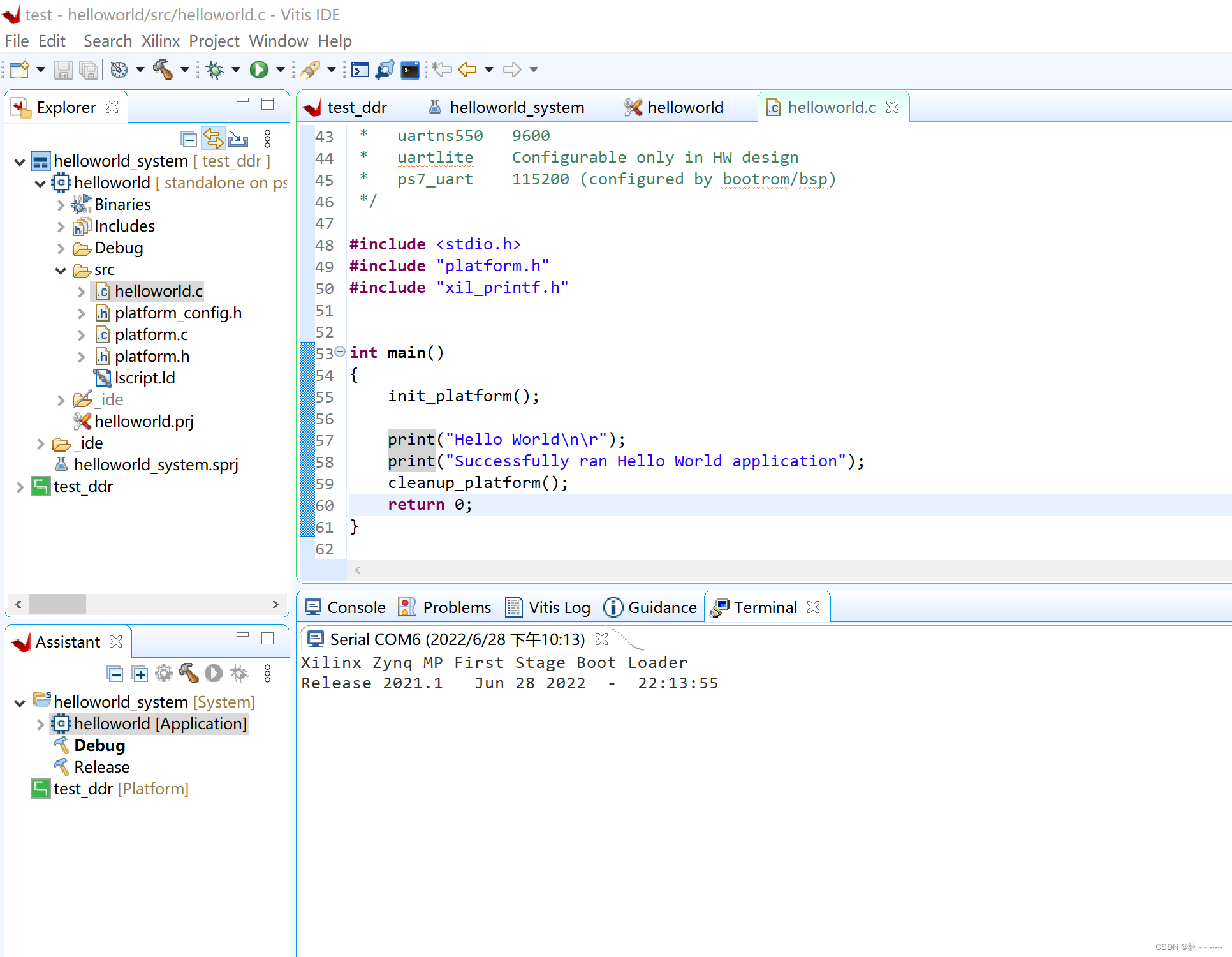The width and height of the screenshot is (1232, 957).
Task: Toggle Link with Editor in Explorer
Action: pos(213,138)
